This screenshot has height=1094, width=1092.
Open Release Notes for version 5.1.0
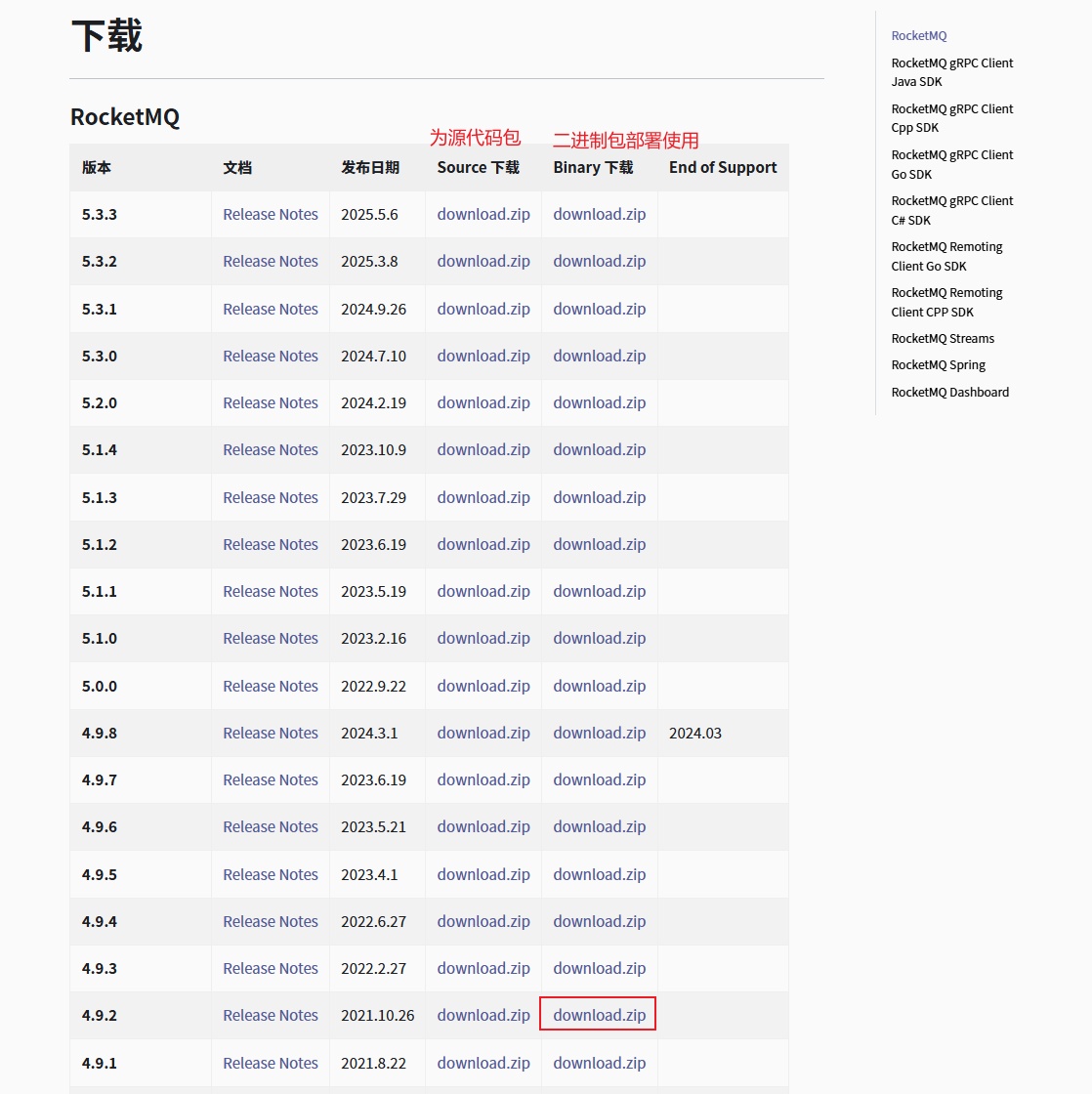coord(270,639)
